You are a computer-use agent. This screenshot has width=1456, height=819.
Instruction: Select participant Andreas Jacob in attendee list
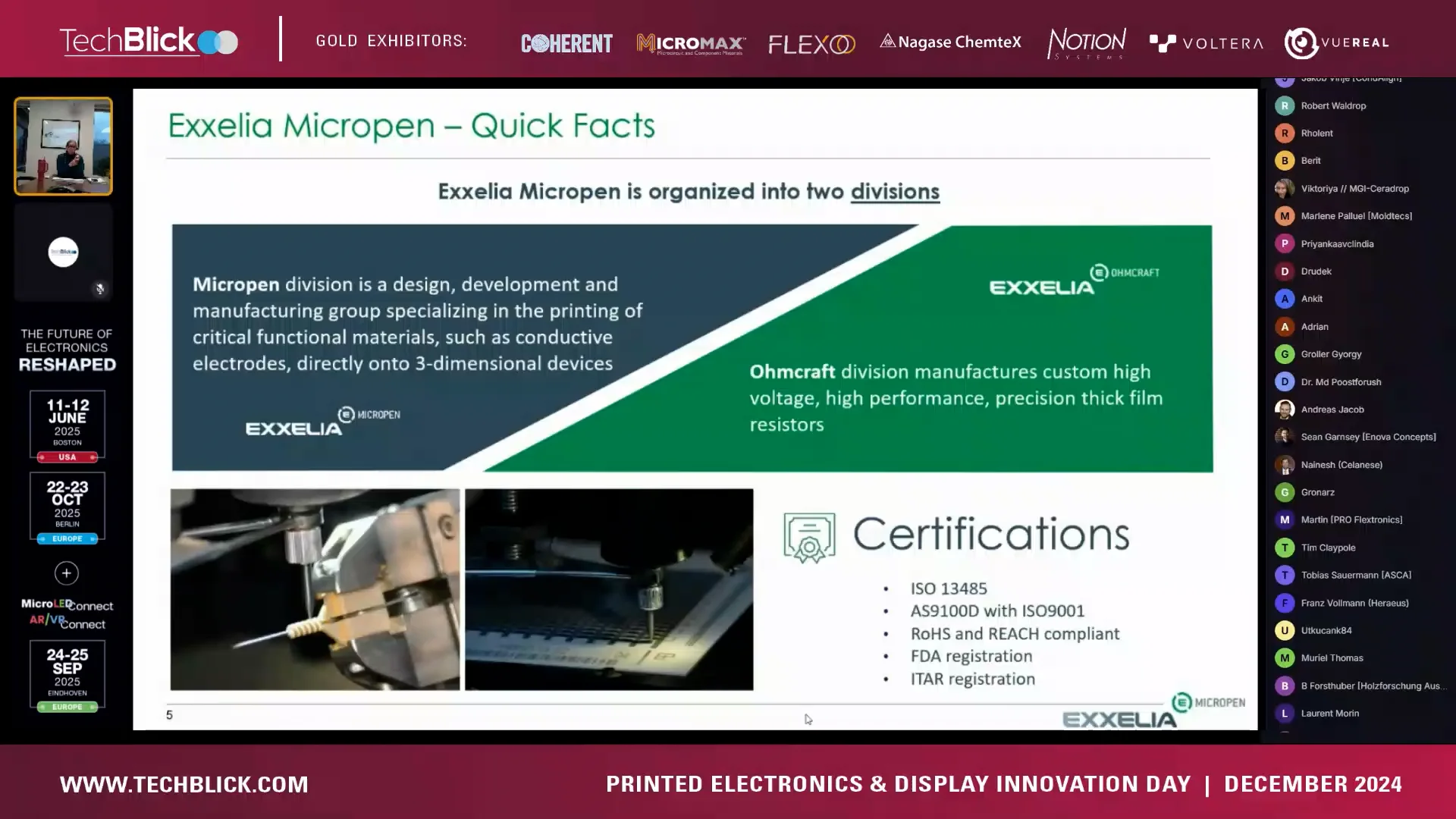[x=1332, y=409]
